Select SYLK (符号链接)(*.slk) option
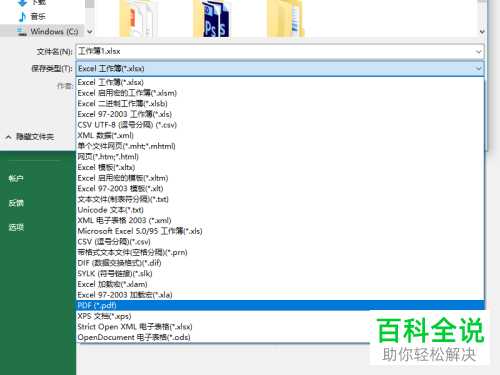This screenshot has height=375, width=500. coord(280,274)
